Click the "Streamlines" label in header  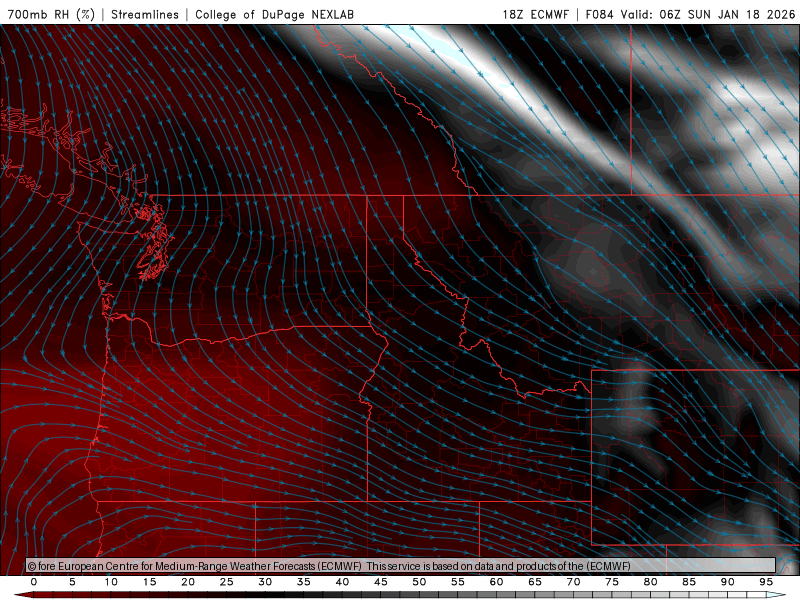coord(145,14)
